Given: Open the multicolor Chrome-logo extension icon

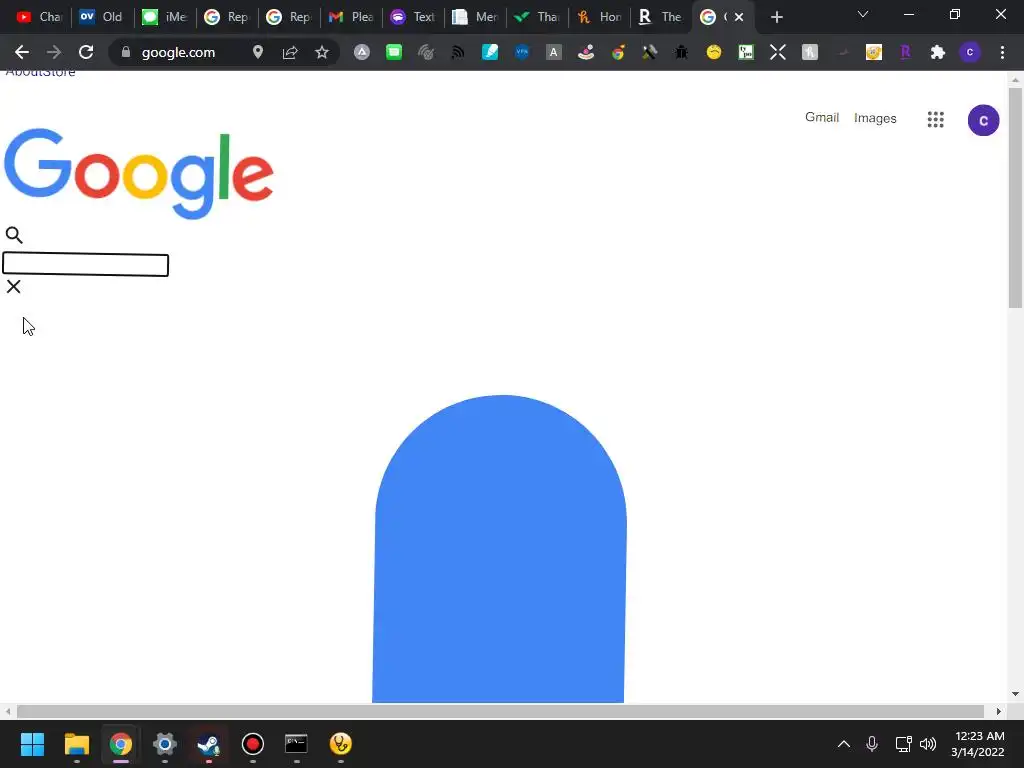Looking at the screenshot, I should point(618,52).
